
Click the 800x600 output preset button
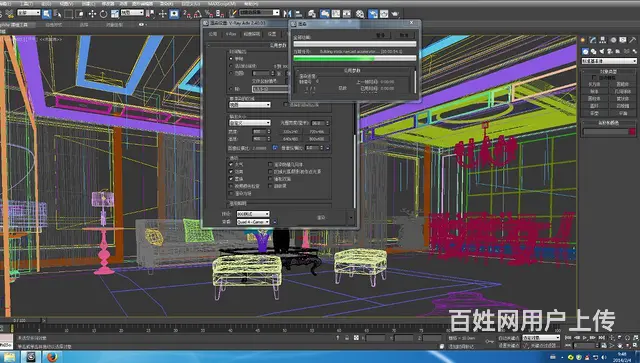click(x=317, y=139)
